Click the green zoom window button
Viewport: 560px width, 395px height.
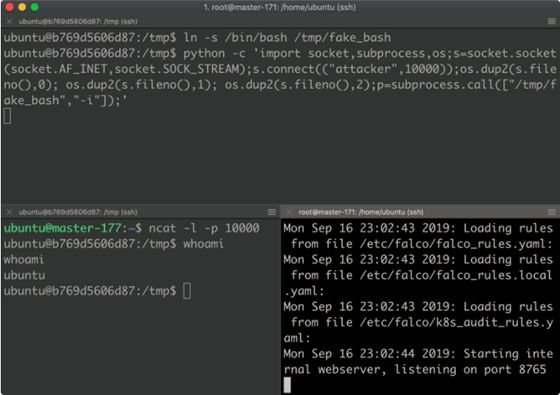pyautogui.click(x=35, y=7)
